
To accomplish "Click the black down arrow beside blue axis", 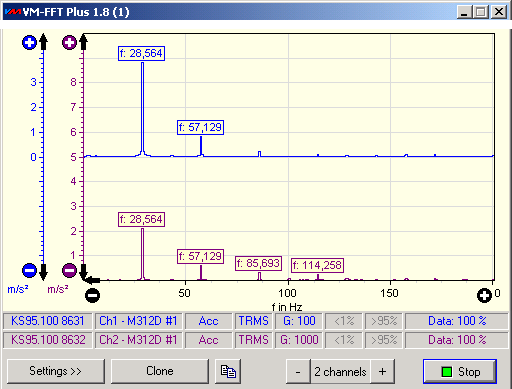I will pos(44,272).
